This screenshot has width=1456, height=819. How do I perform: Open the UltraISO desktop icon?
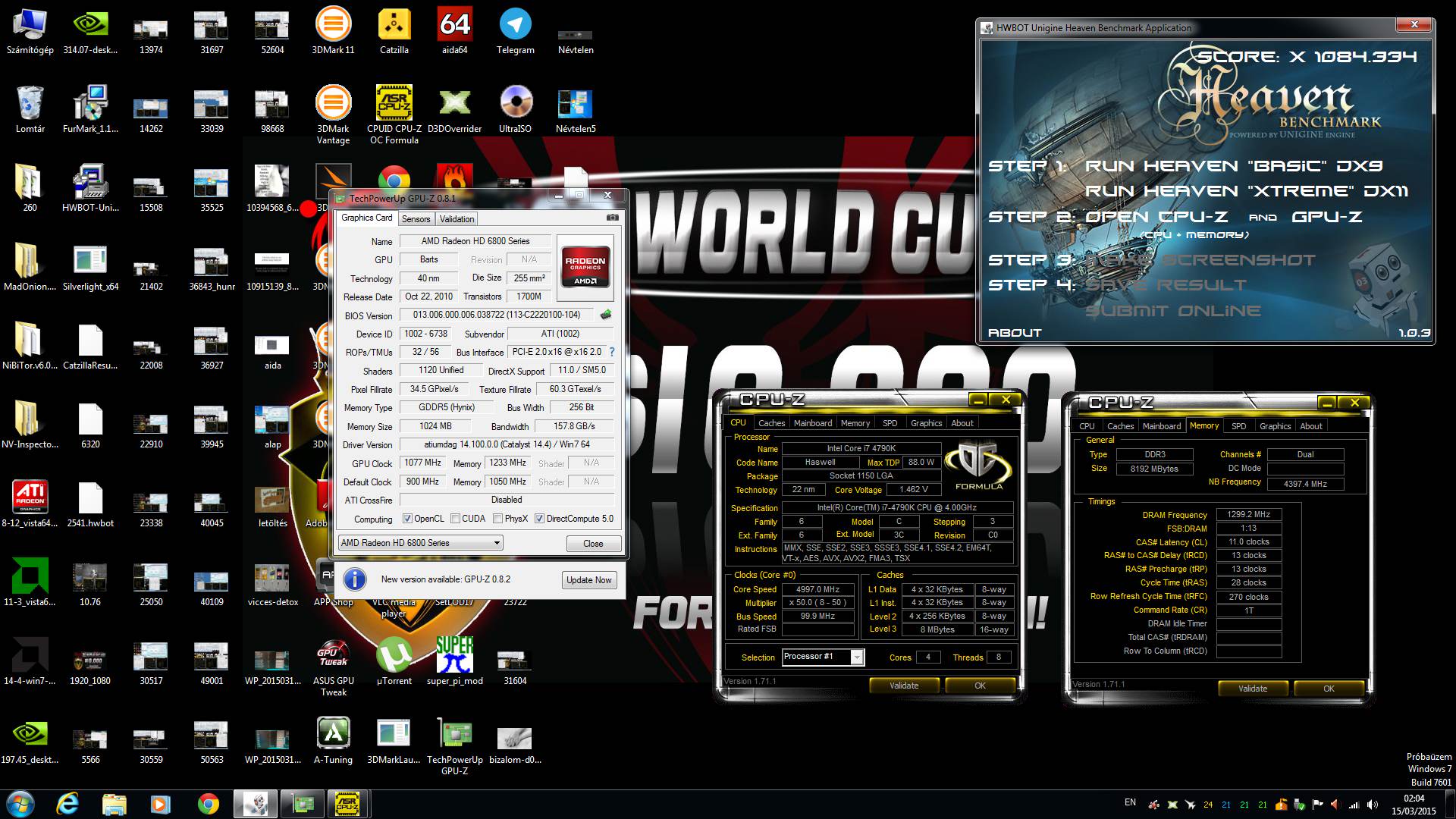click(x=515, y=110)
